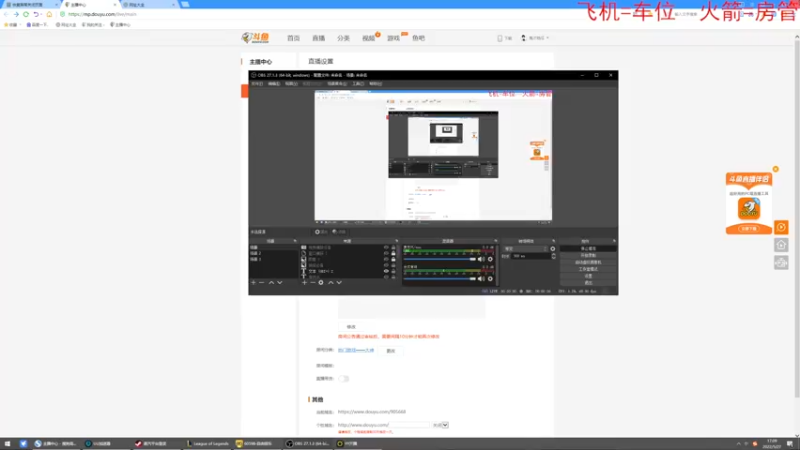The width and height of the screenshot is (800, 450).
Task: Toggle lock icon of the text (GDI+) source
Action: (x=393, y=271)
